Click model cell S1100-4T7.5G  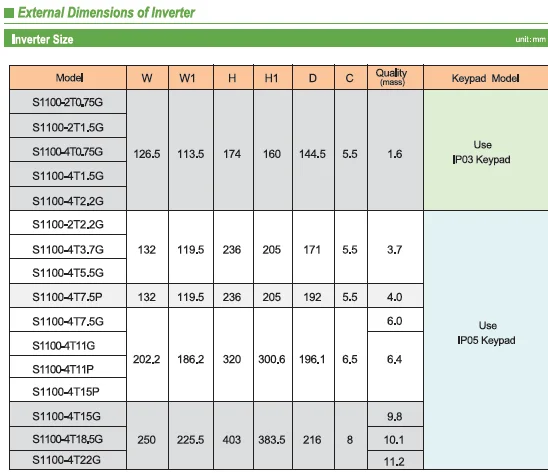pos(68,321)
